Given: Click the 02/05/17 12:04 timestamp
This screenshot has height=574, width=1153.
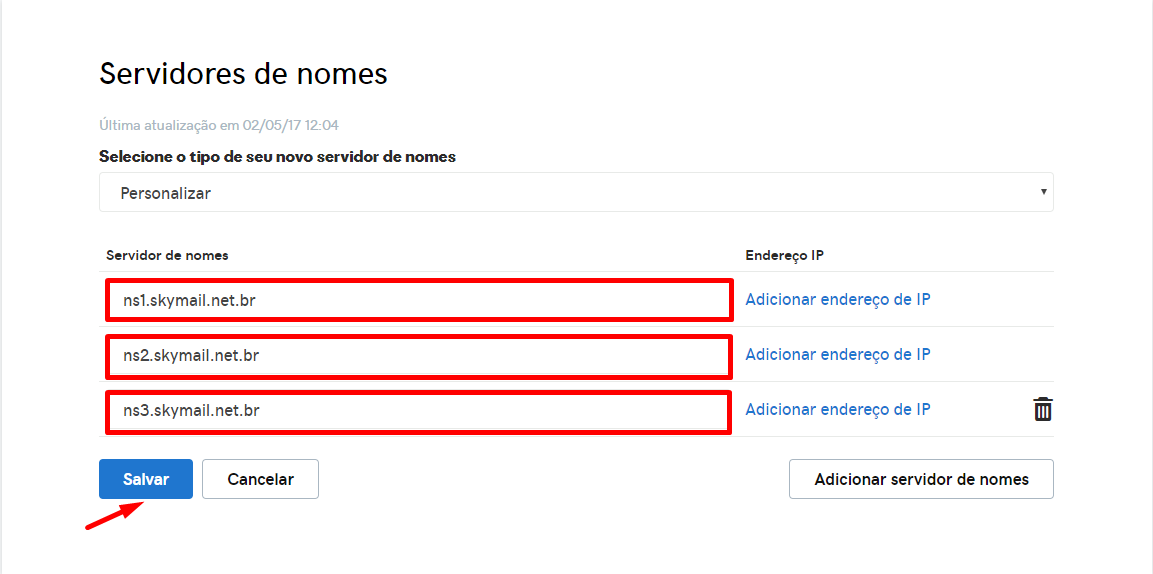Looking at the screenshot, I should pyautogui.click(x=297, y=125).
